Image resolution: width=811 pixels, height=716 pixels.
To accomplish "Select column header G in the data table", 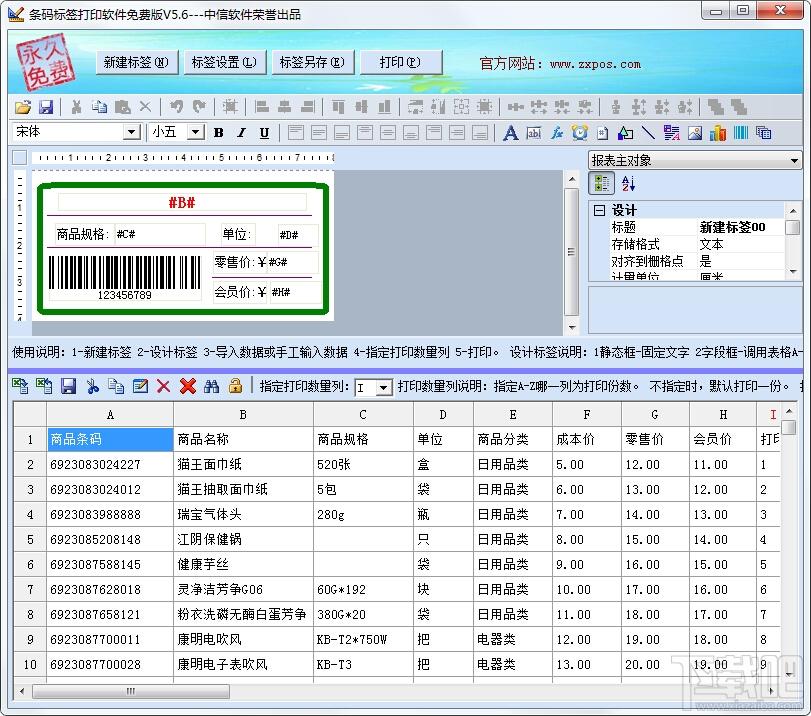I will pyautogui.click(x=655, y=414).
